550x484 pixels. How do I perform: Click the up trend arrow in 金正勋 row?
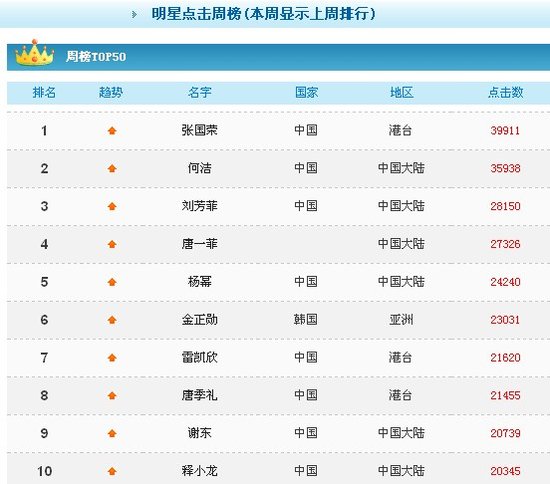[x=112, y=320]
